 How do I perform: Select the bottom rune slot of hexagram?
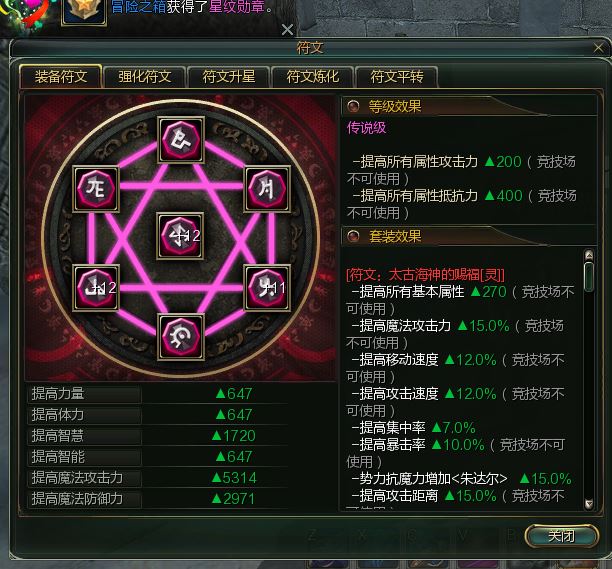(x=181, y=337)
